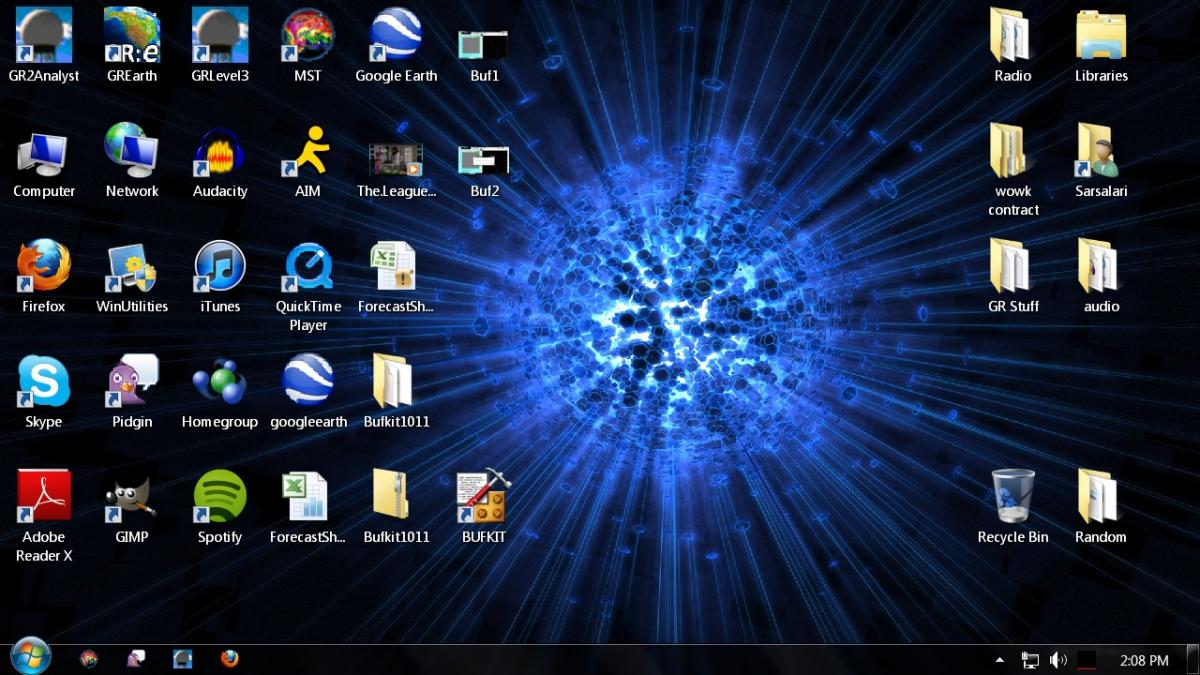Click the Firefox icon in the taskbar
The image size is (1200, 675).
(230, 659)
